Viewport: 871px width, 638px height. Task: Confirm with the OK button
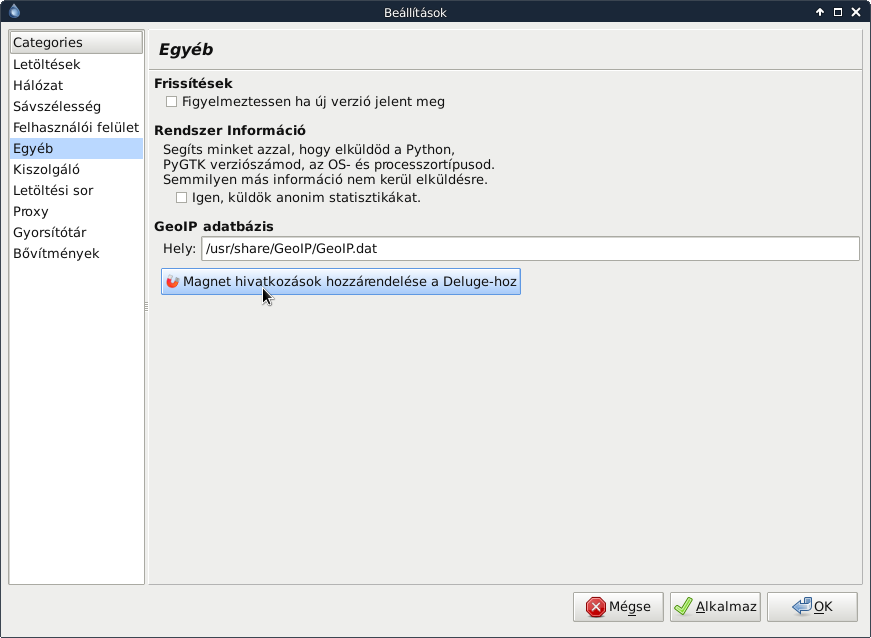pos(812,606)
